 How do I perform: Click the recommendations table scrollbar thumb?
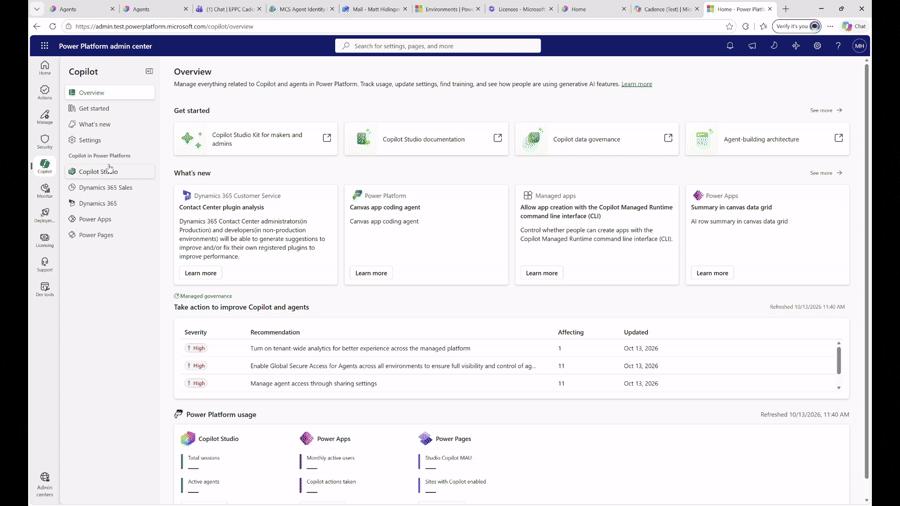[839, 360]
